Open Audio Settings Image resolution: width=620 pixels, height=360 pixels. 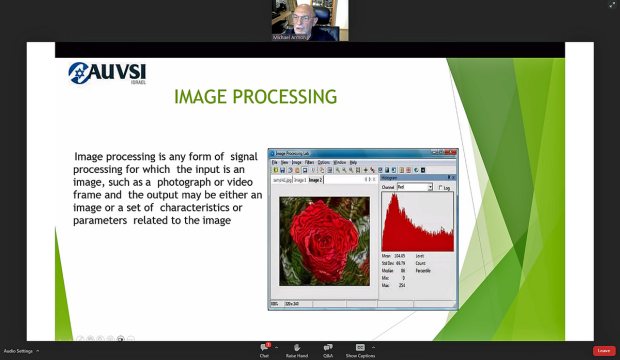pos(18,351)
